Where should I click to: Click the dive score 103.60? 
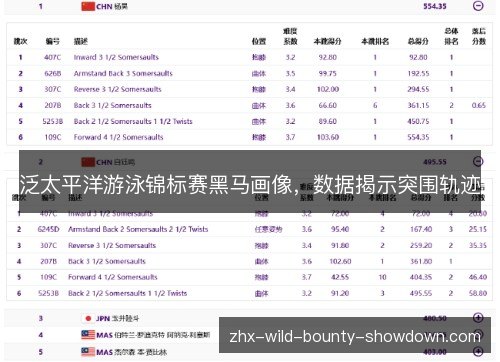[x=328, y=137]
